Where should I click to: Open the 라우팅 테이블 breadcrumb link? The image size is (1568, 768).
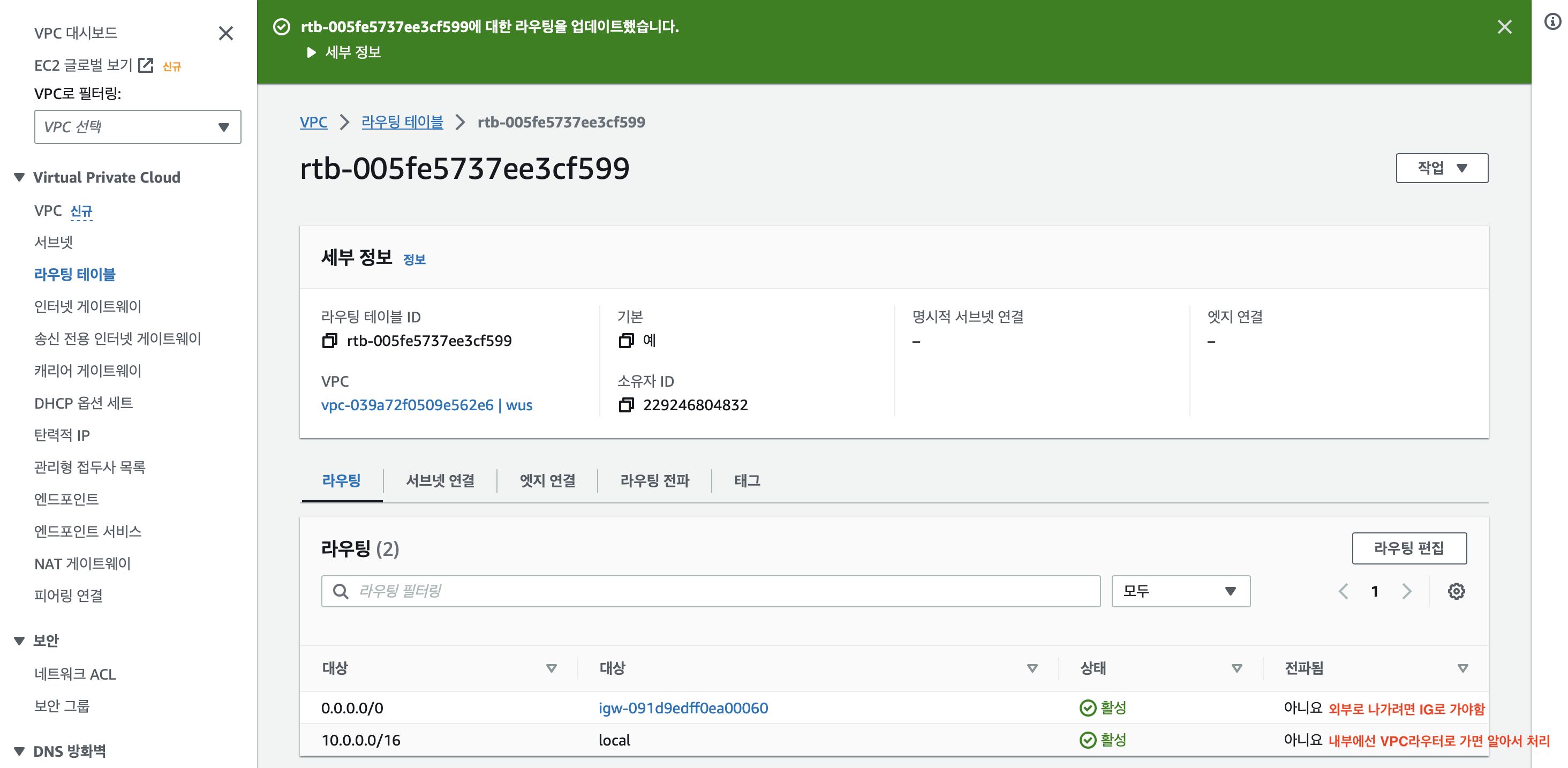point(402,122)
